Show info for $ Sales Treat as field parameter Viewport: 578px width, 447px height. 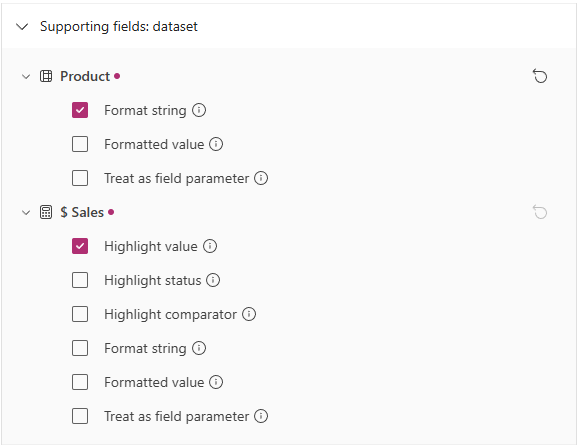click(x=261, y=416)
